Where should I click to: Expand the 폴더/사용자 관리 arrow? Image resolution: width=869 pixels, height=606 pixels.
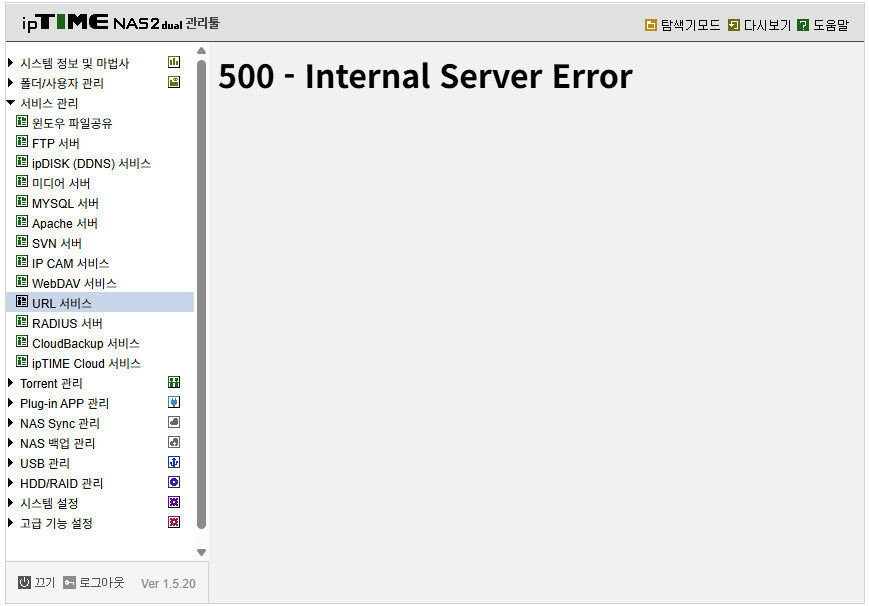(x=11, y=83)
